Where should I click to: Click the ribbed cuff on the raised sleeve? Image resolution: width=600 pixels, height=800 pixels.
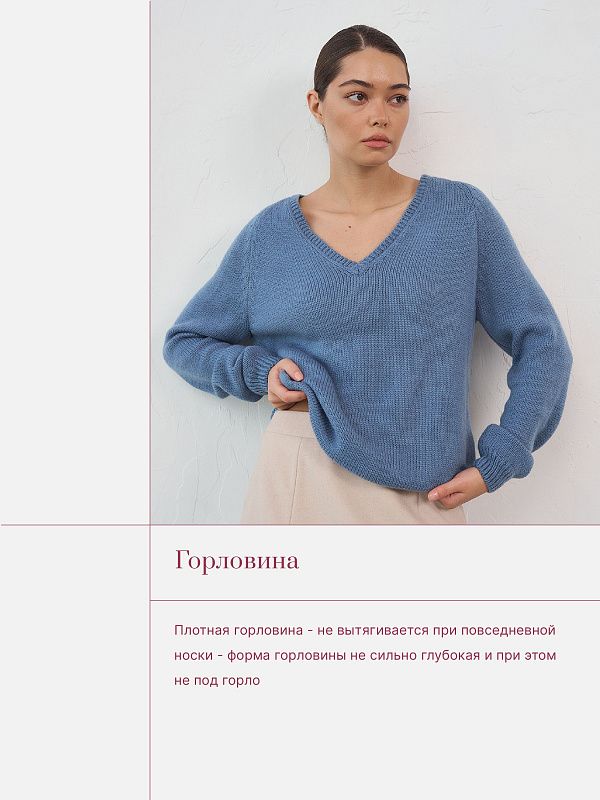pos(254,372)
